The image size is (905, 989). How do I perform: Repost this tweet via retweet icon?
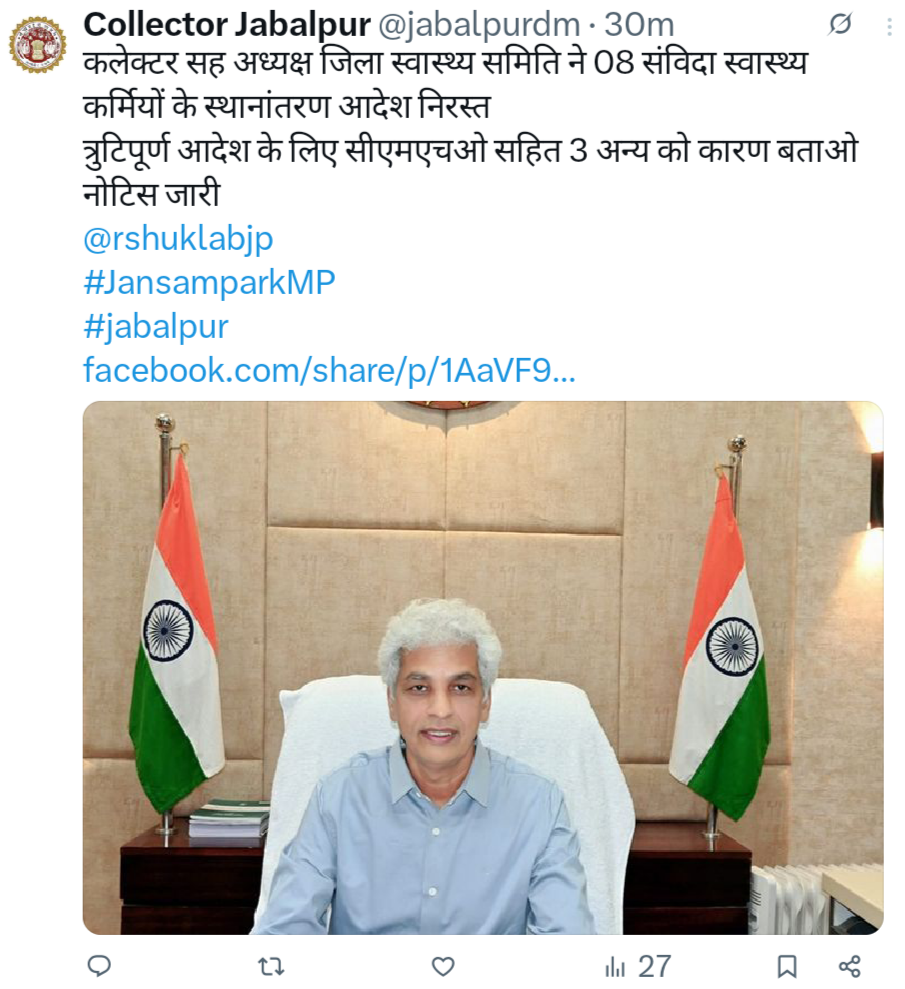point(271,966)
